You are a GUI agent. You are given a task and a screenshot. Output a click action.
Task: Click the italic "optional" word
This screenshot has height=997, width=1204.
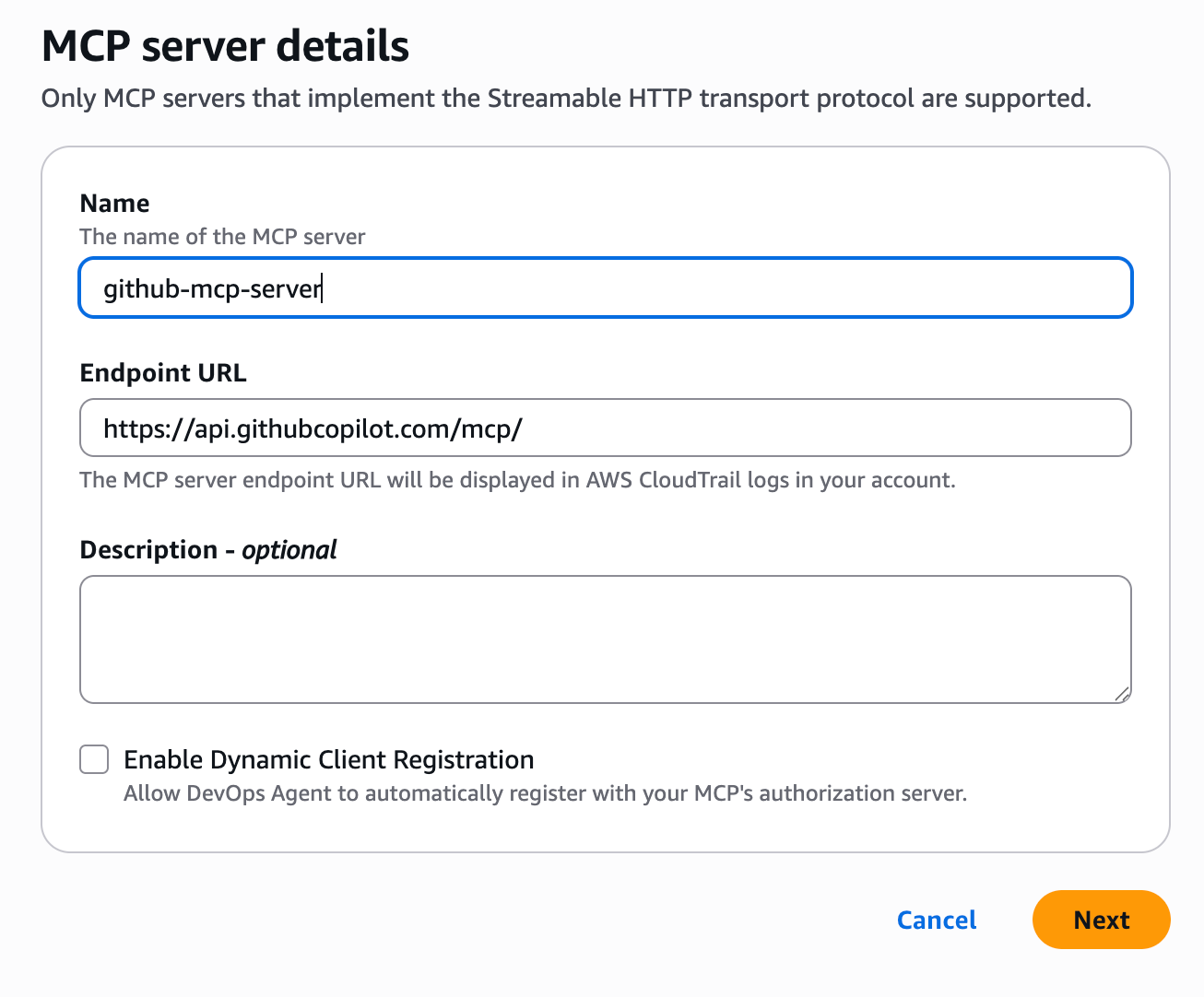[289, 550]
